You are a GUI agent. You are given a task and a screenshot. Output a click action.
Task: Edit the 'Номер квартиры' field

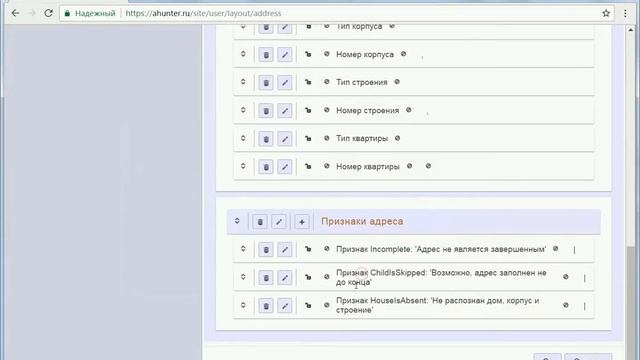pyautogui.click(x=285, y=167)
